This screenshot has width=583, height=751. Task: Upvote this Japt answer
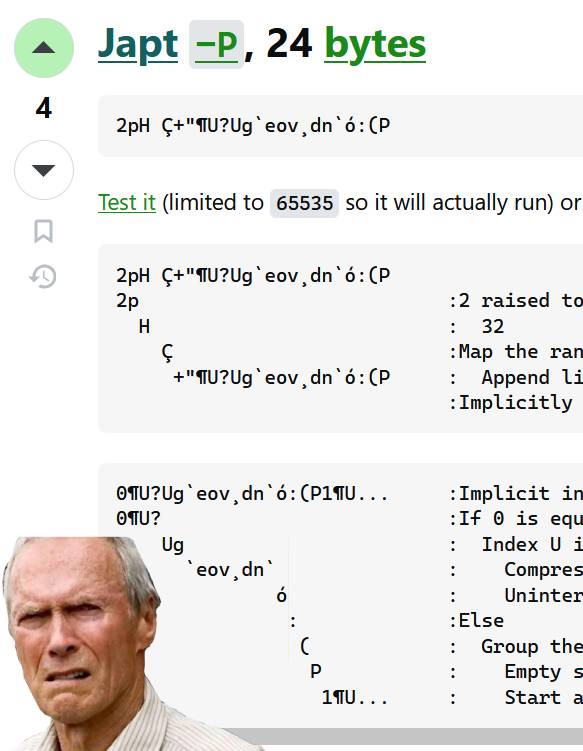click(44, 47)
